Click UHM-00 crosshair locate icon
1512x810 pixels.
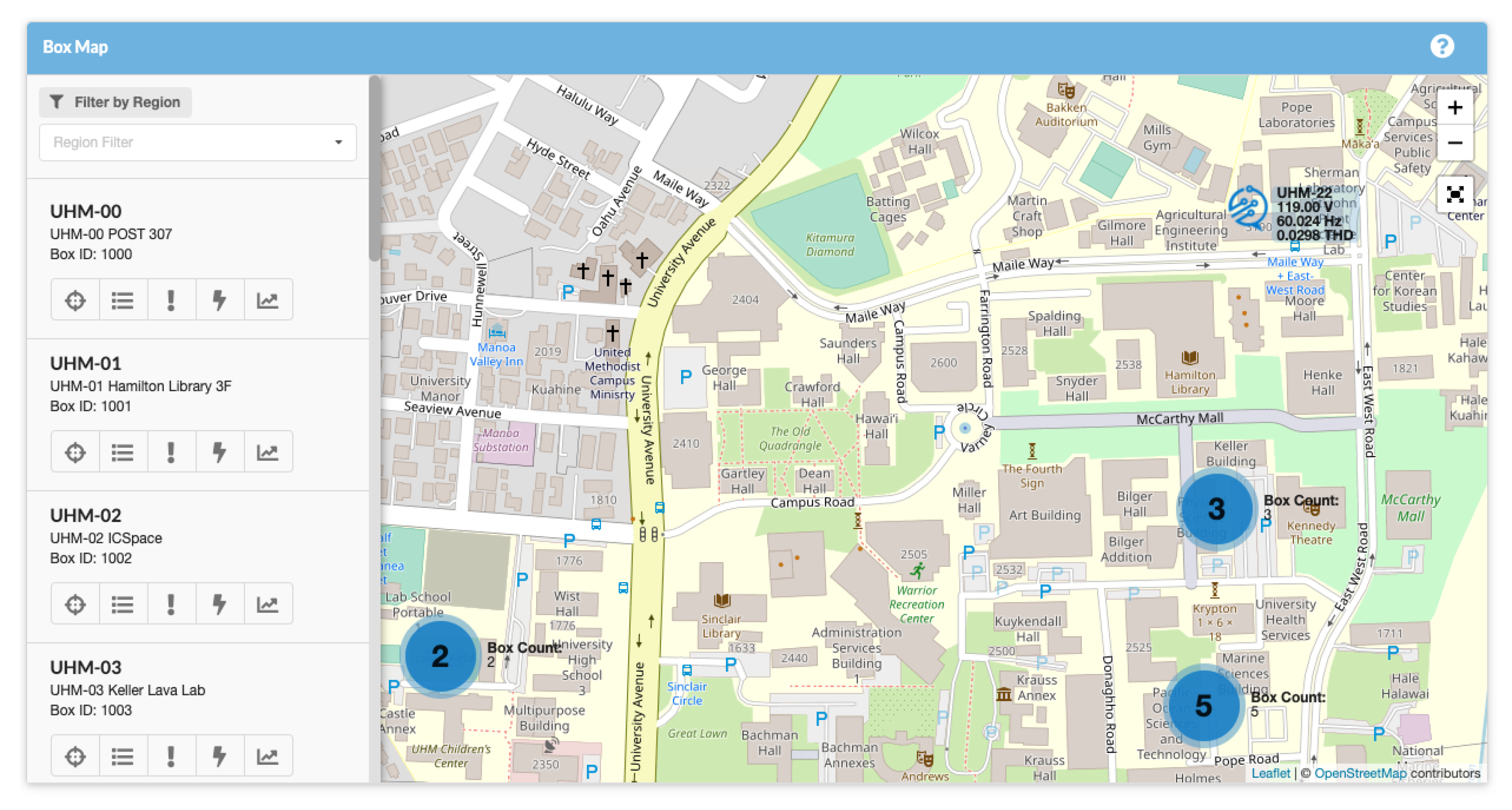click(75, 300)
